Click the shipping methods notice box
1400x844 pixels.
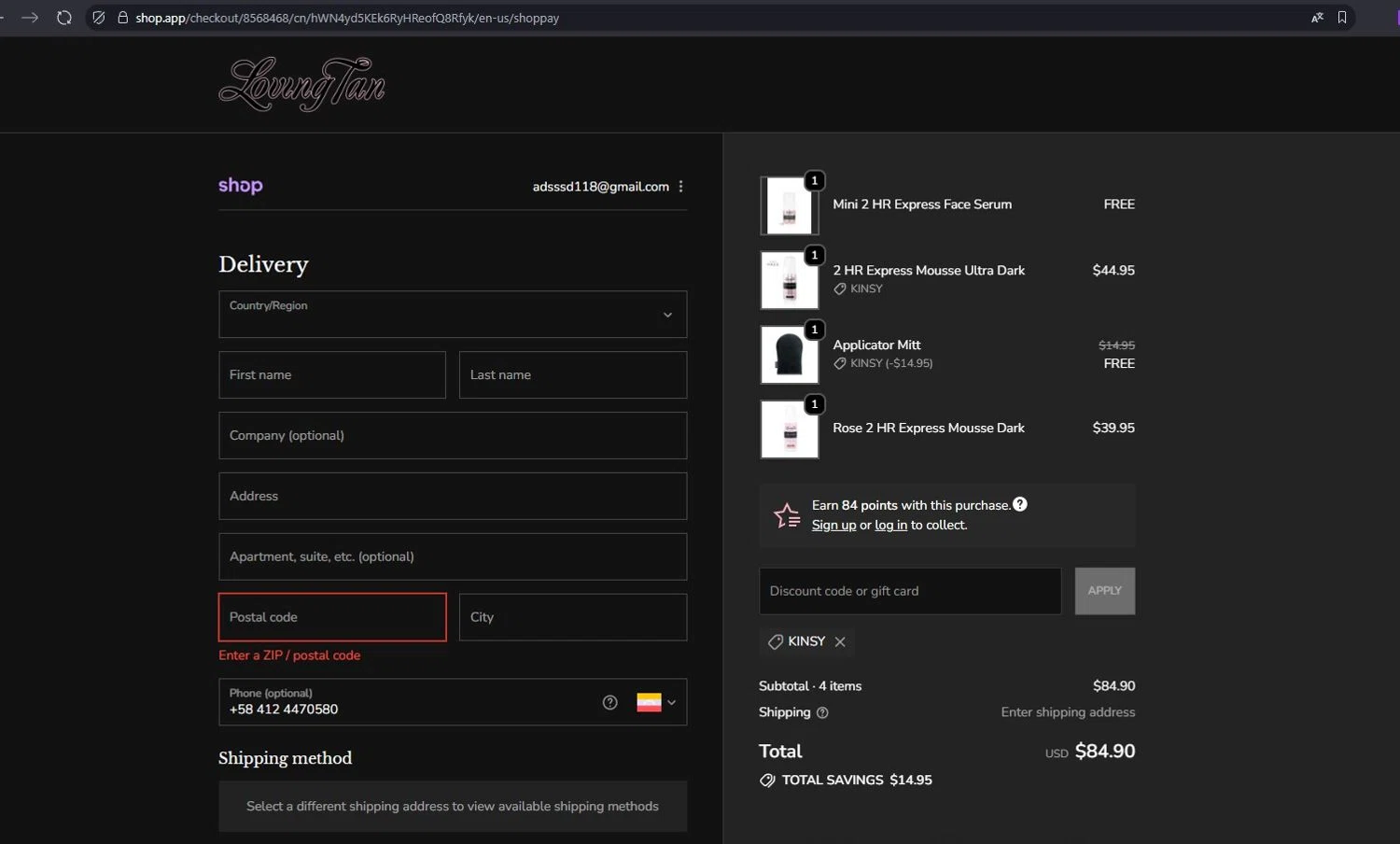click(453, 807)
